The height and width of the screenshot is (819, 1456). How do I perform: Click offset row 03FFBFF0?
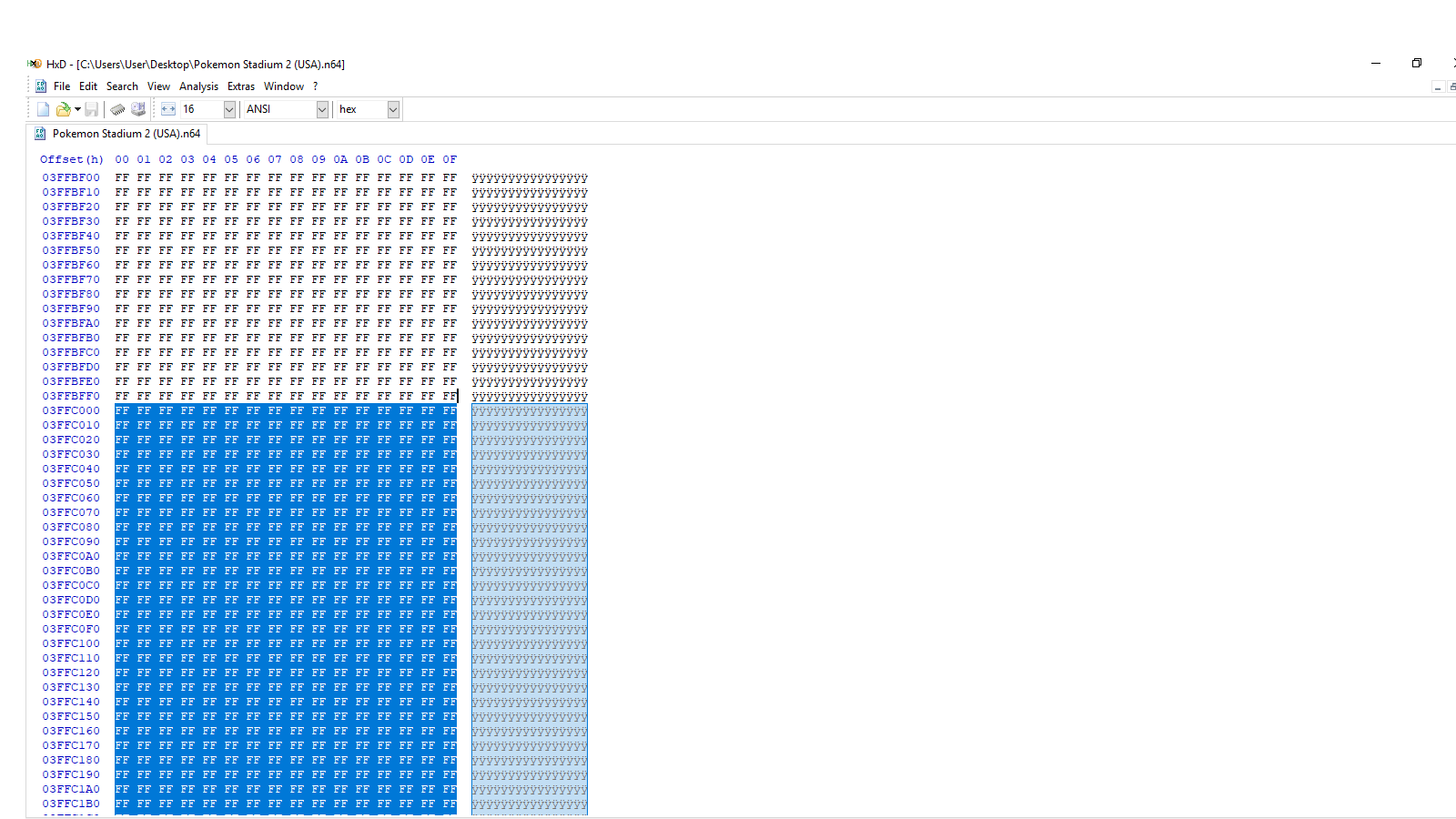pos(71,396)
